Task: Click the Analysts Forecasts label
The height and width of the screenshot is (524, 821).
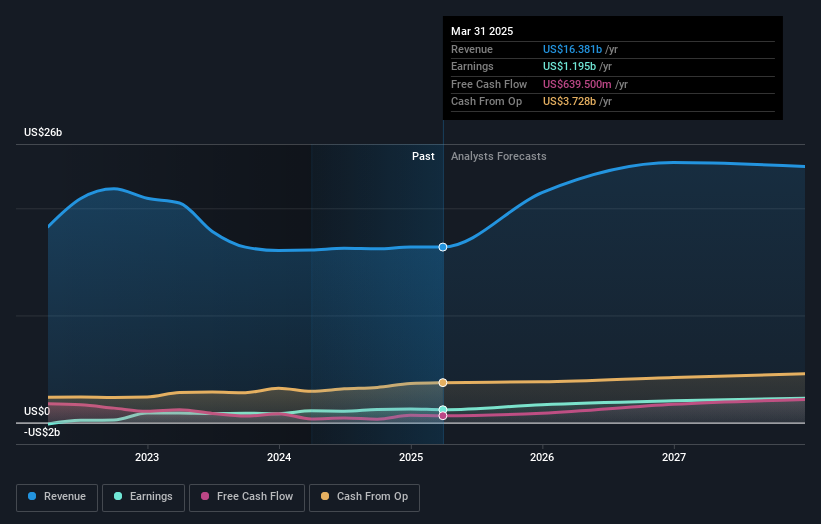Action: [x=498, y=156]
